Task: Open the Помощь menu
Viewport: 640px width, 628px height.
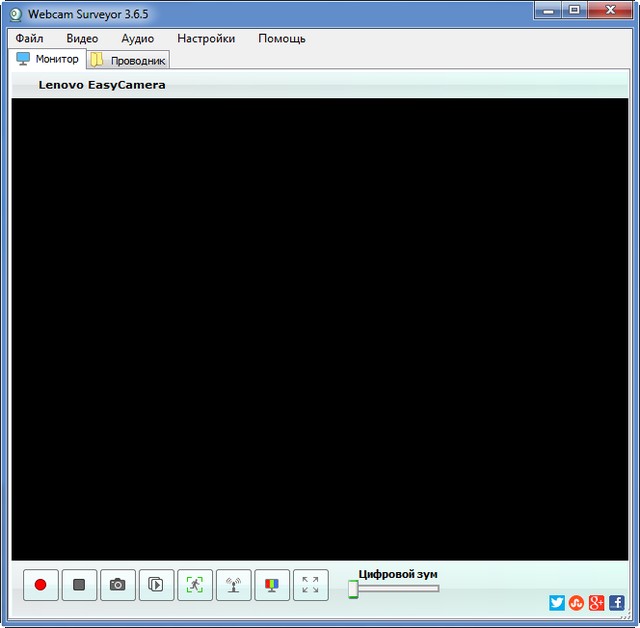Action: pos(282,38)
